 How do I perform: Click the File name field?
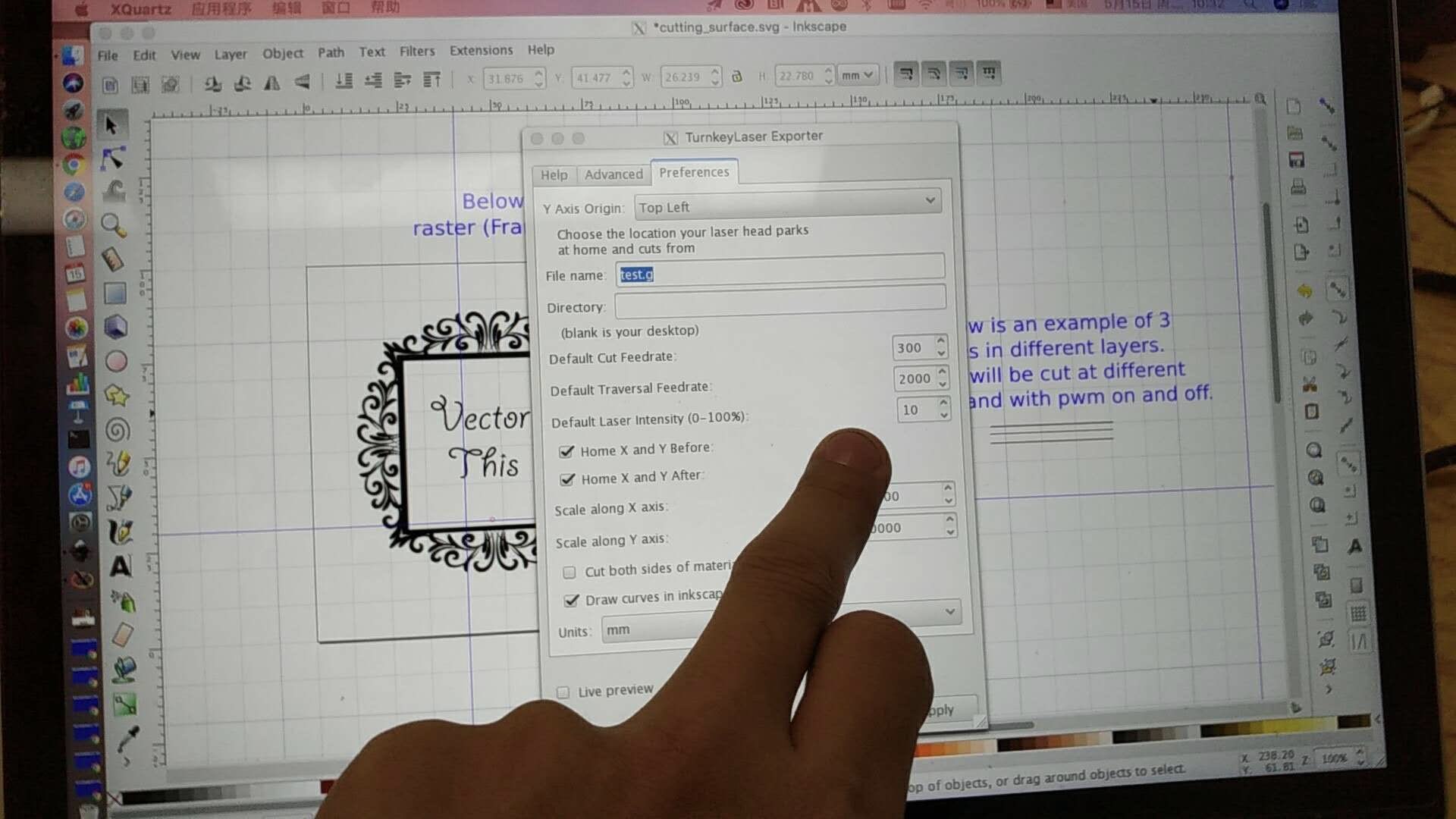point(780,270)
